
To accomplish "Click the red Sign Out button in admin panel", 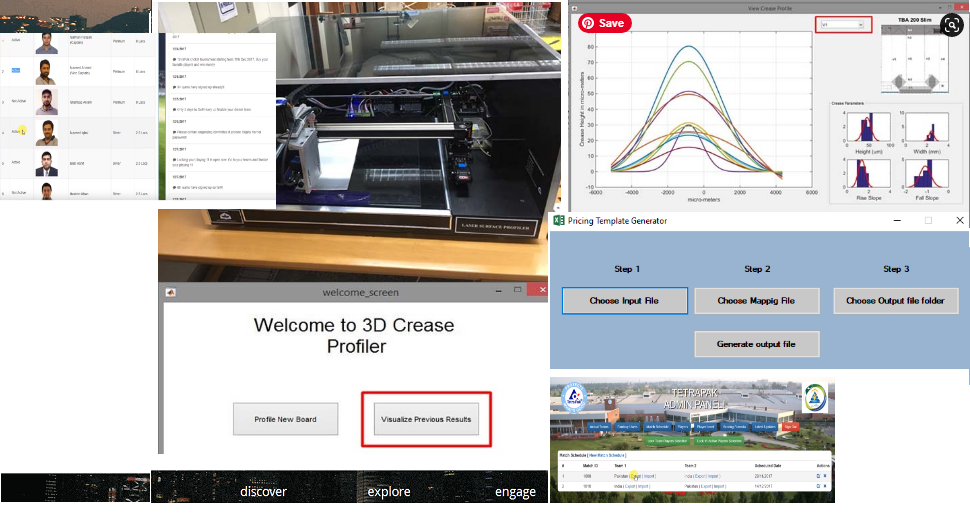I will pos(790,425).
